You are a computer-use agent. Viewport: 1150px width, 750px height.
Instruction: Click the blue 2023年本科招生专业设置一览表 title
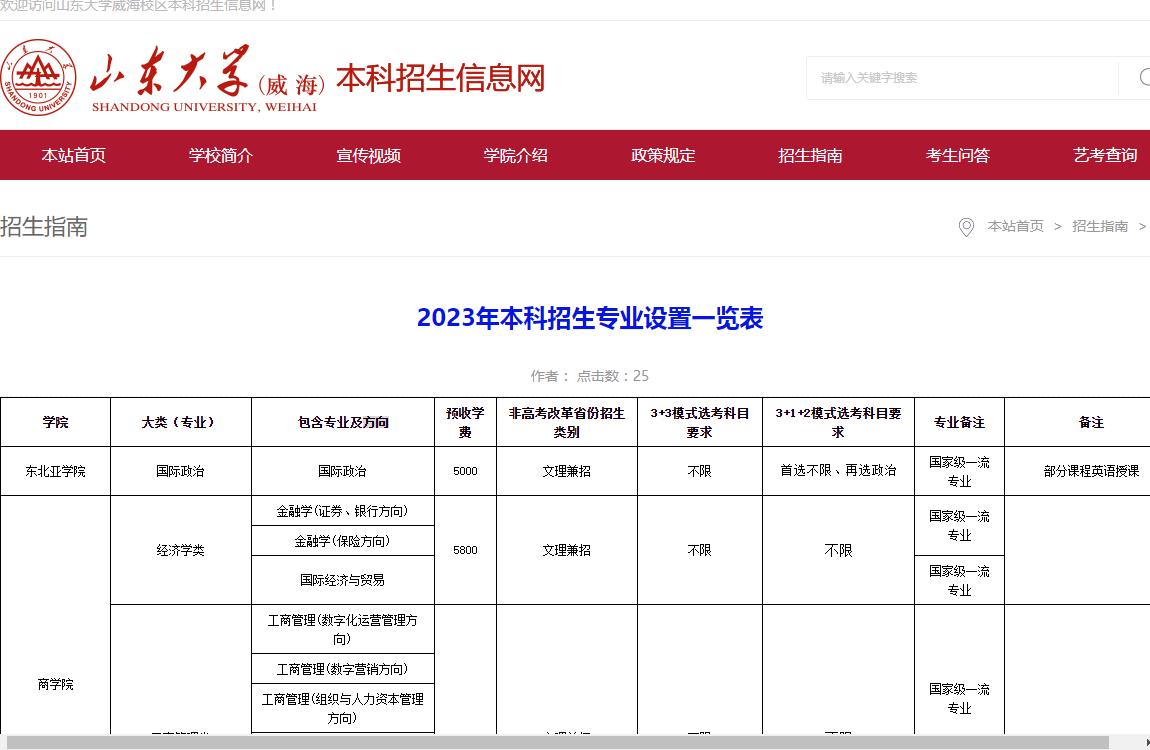(x=590, y=318)
